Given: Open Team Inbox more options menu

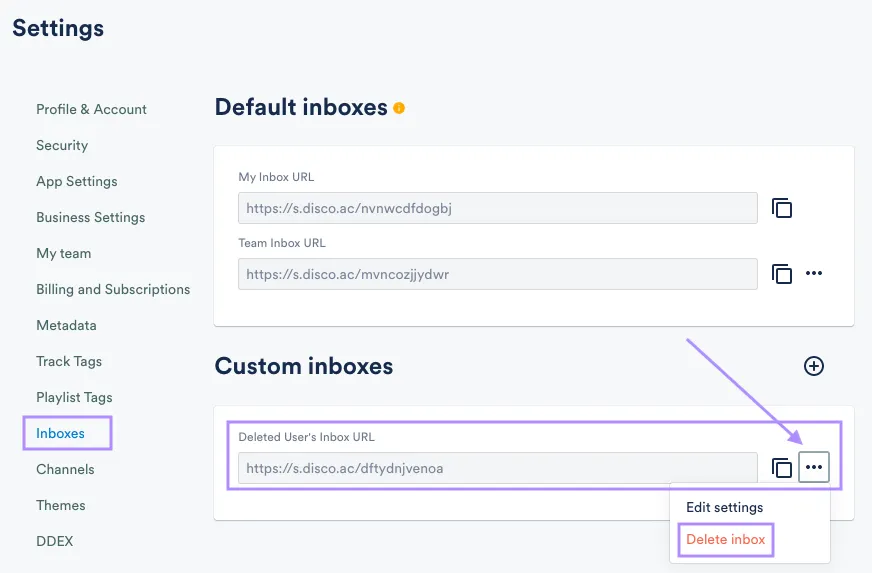Looking at the screenshot, I should 814,273.
